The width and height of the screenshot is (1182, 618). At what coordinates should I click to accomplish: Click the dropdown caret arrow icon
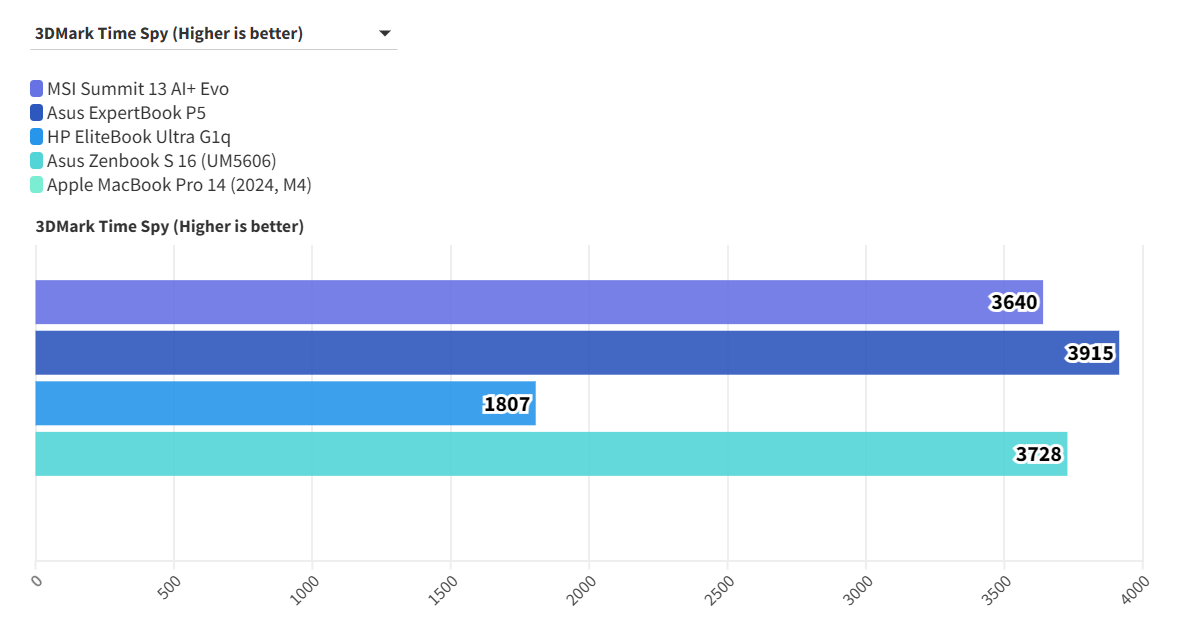[385, 34]
